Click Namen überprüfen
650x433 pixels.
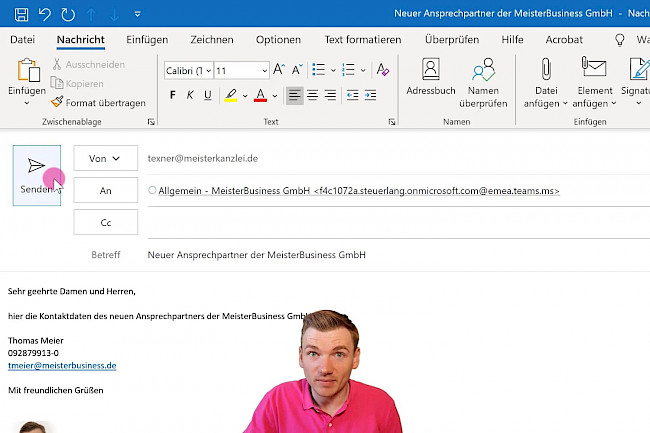483,83
